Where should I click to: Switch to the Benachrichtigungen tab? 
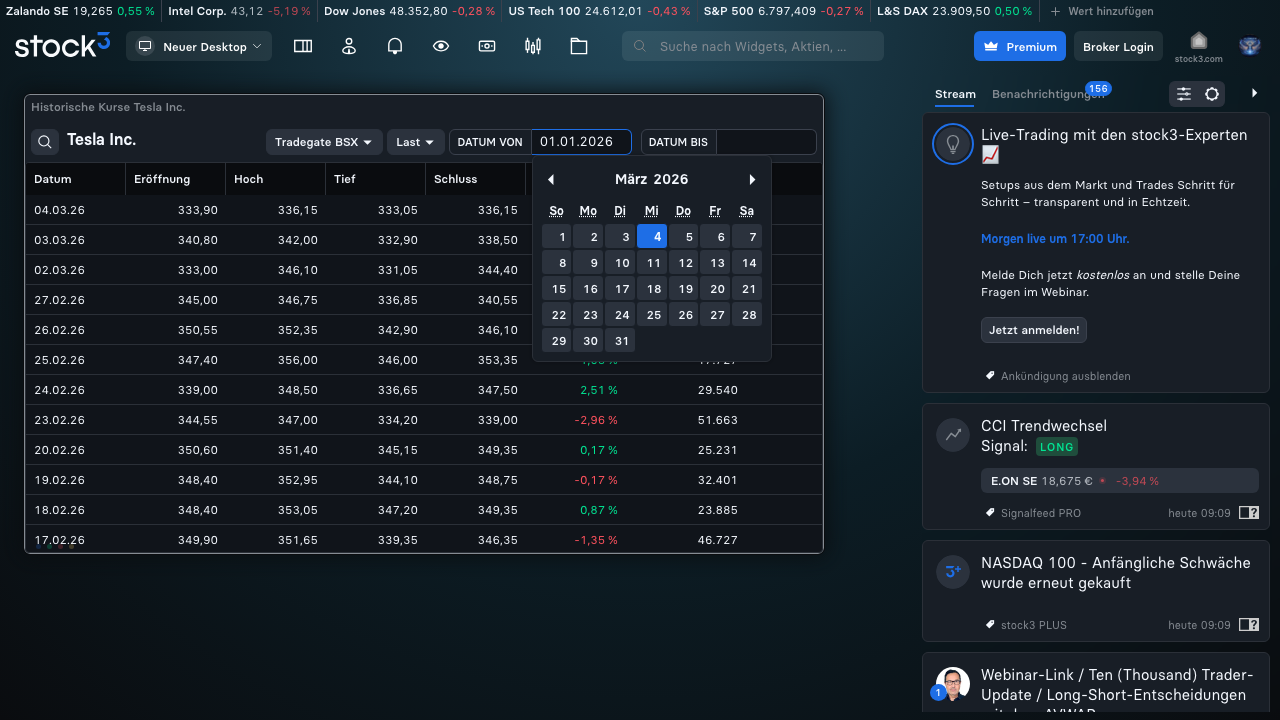[1047, 94]
